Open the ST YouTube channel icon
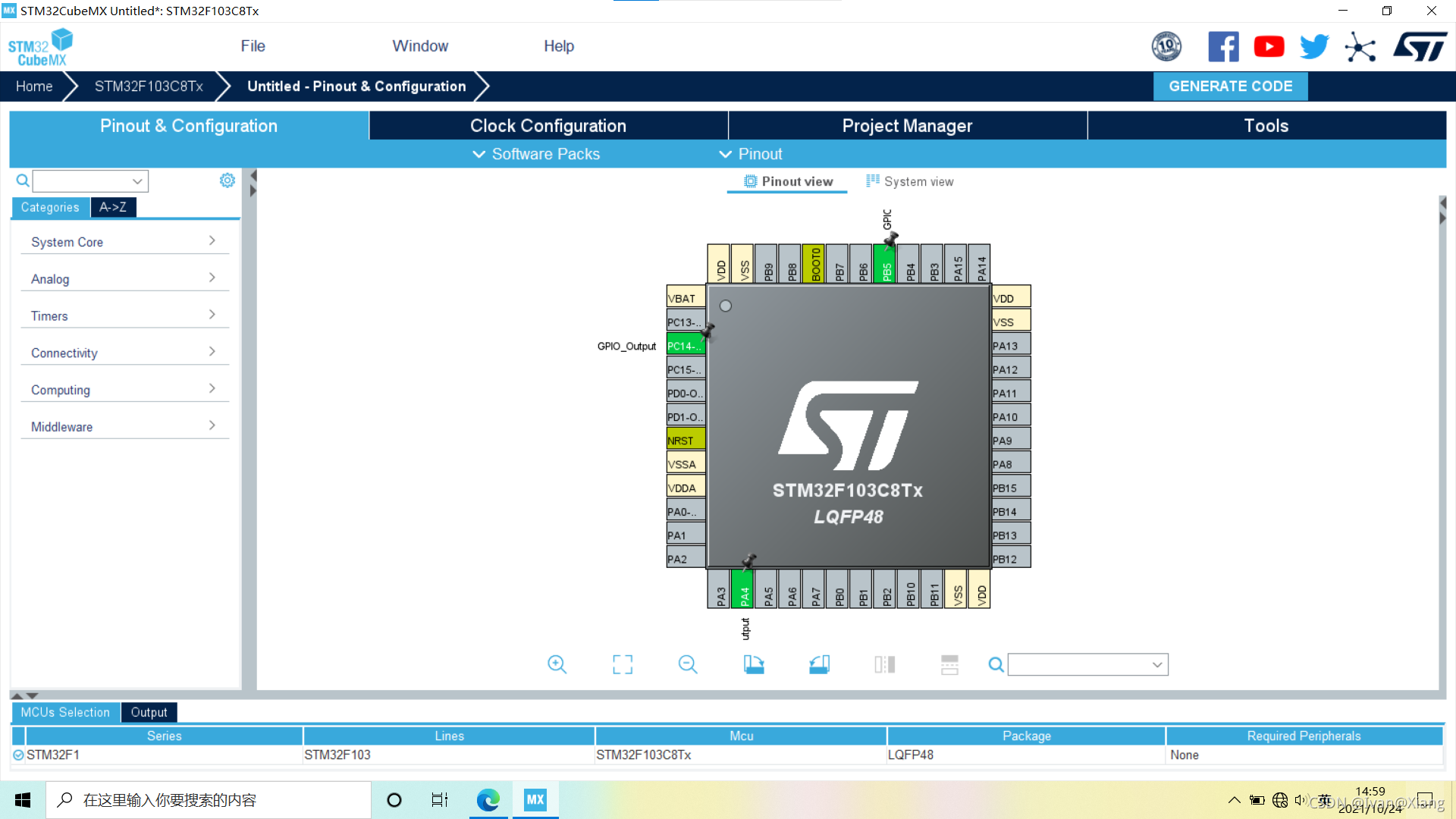Image resolution: width=1456 pixels, height=819 pixels. click(x=1269, y=47)
